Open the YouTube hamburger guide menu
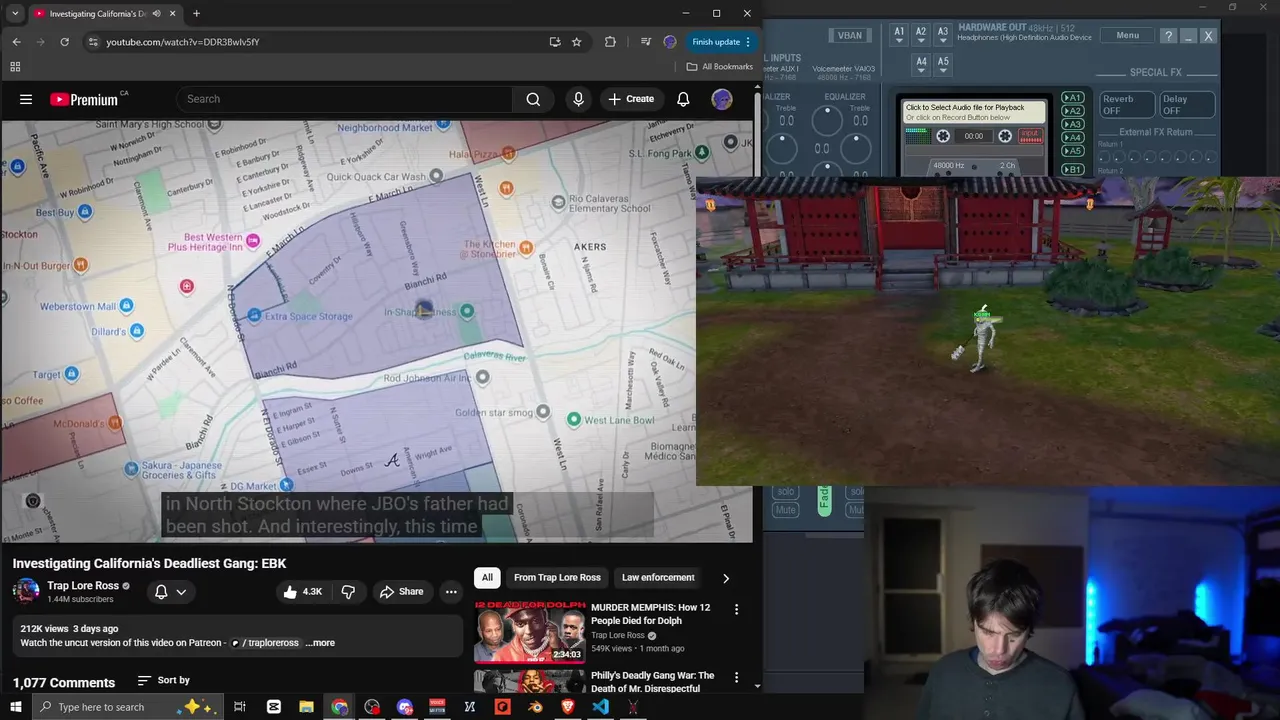1280x720 pixels. pyautogui.click(x=26, y=99)
